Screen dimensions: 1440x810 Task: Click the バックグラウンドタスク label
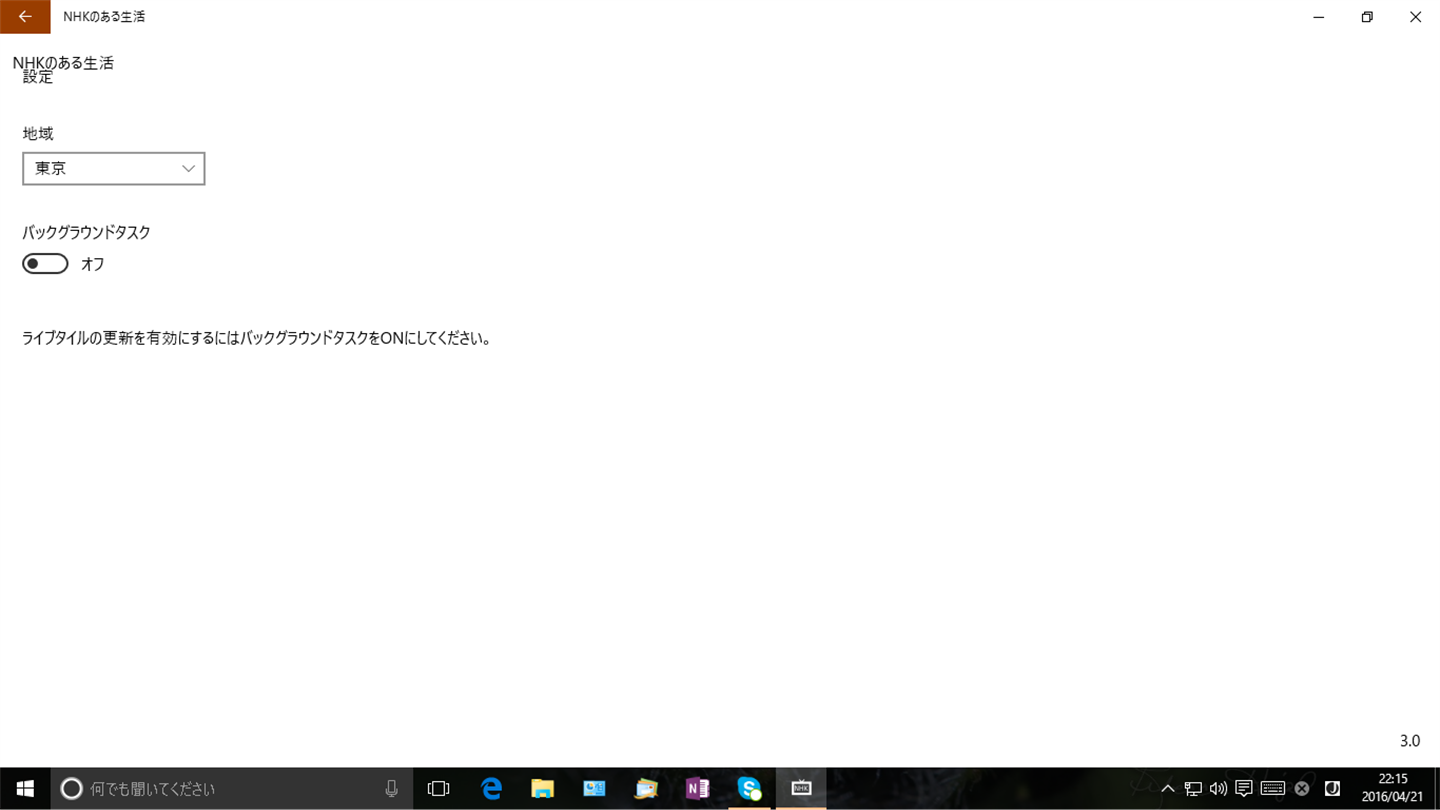click(x=87, y=232)
